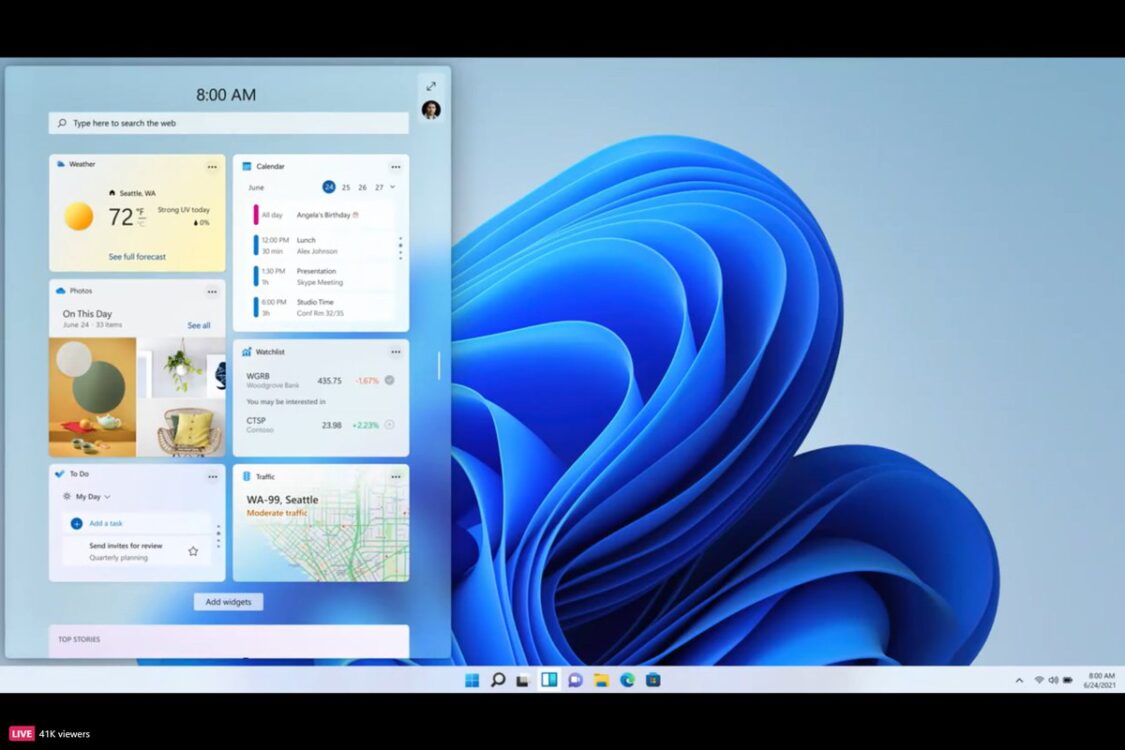Launch the Chat icon in taskbar
This screenshot has height=750, width=1125.
coord(575,680)
